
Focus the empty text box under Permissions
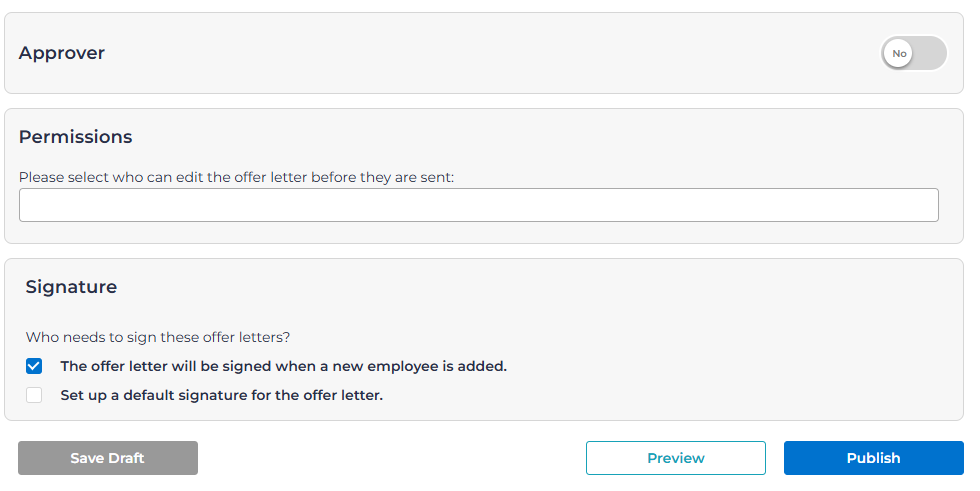coord(478,205)
